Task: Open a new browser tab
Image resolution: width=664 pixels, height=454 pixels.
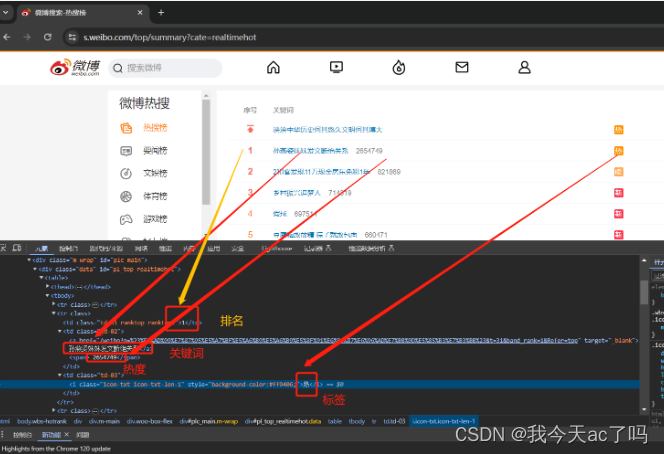Action: pyautogui.click(x=161, y=13)
